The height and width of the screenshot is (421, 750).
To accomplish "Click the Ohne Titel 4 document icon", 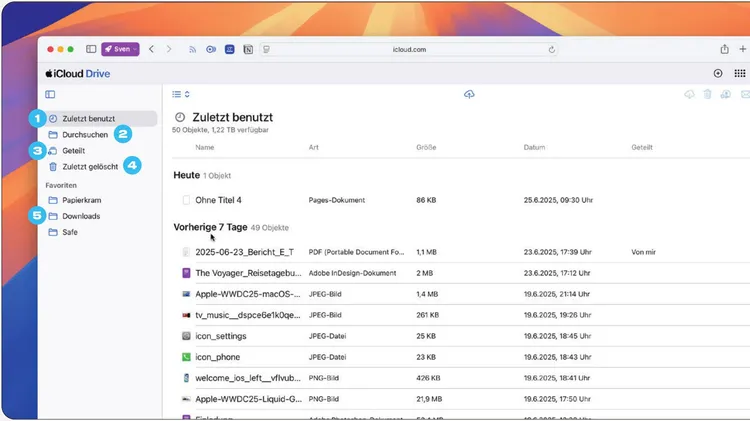I will coord(186,200).
